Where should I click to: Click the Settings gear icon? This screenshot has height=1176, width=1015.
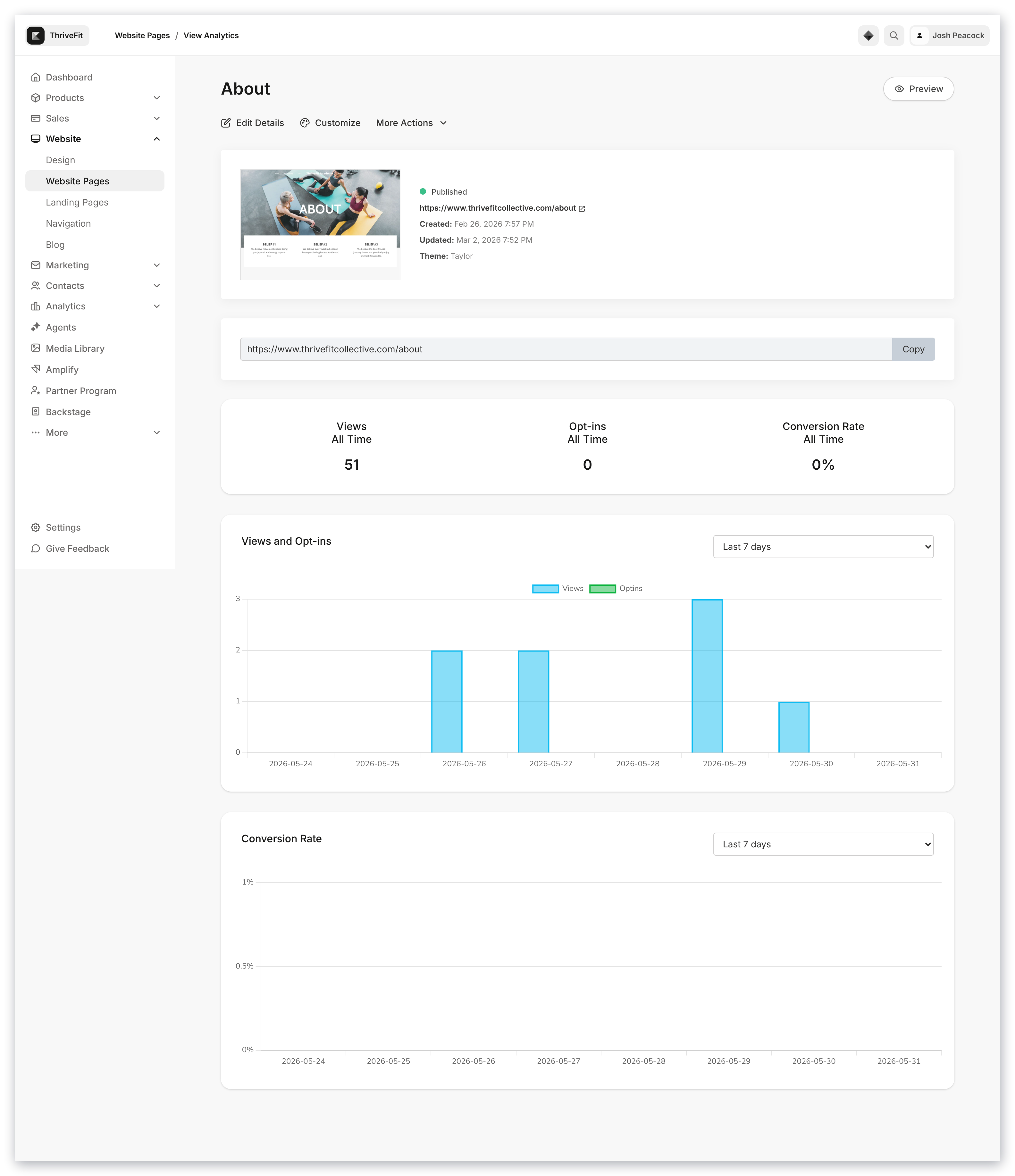(35, 527)
